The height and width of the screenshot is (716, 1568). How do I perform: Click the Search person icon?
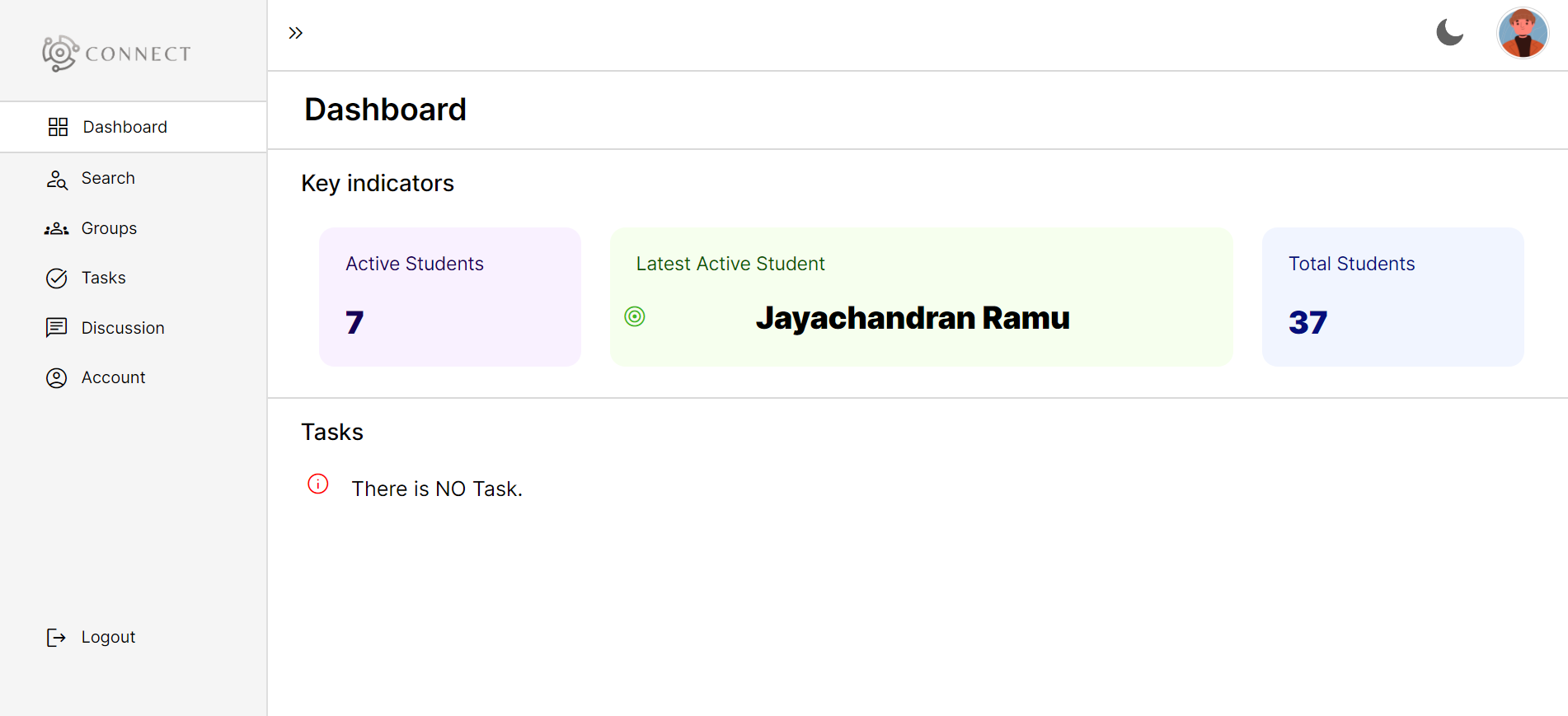(57, 180)
